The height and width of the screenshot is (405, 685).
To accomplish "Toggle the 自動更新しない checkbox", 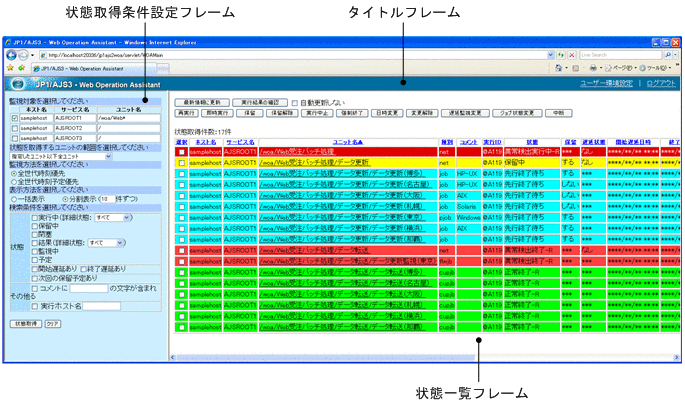I will (x=294, y=103).
